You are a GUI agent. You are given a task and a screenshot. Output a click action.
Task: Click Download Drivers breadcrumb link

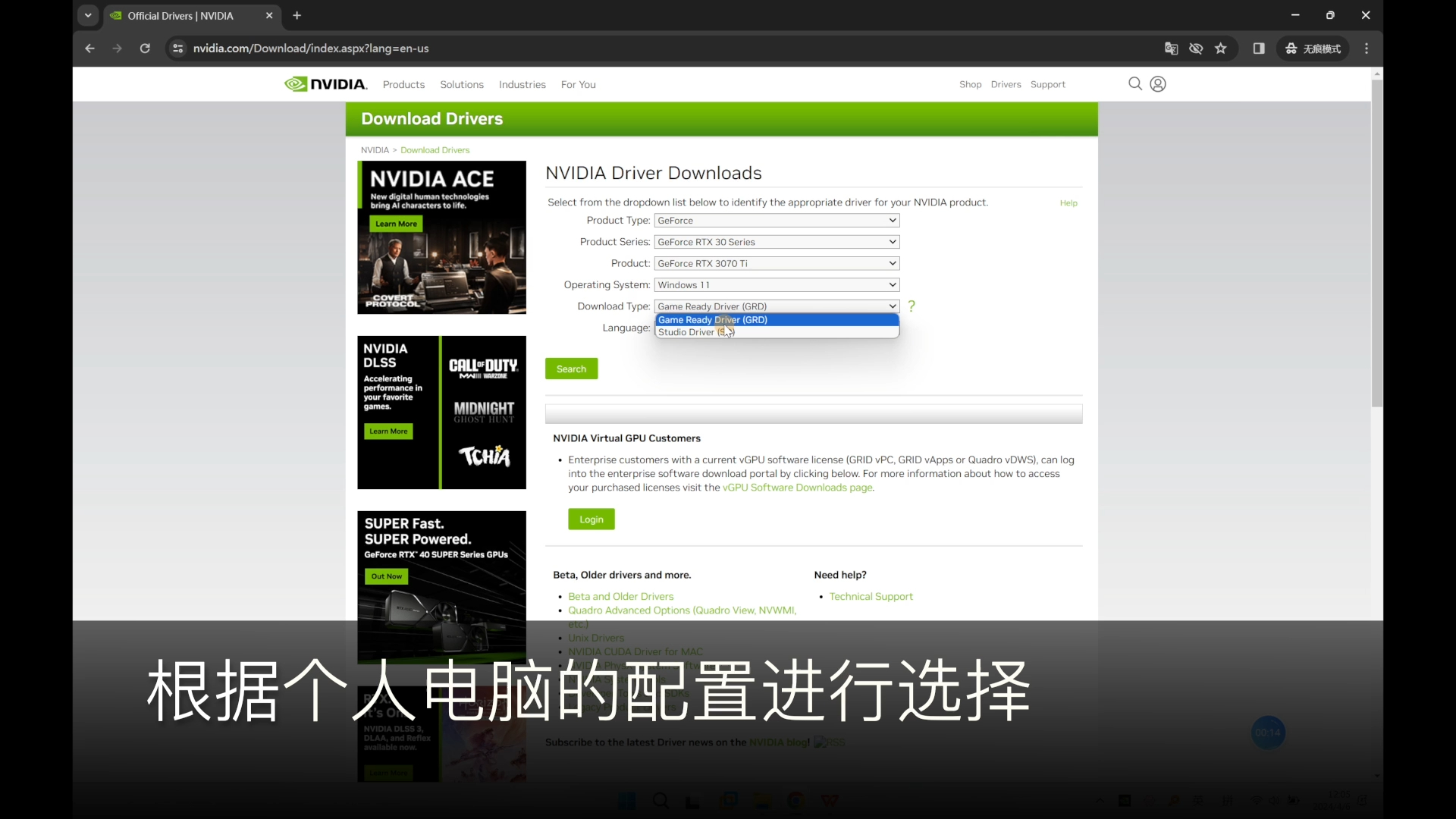435,150
